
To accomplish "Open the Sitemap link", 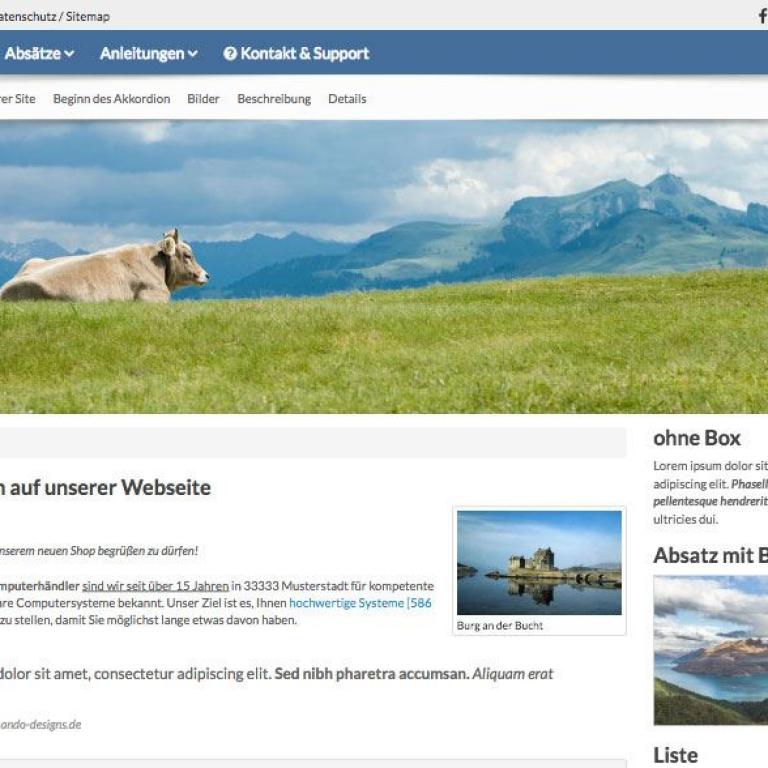I will [x=88, y=17].
